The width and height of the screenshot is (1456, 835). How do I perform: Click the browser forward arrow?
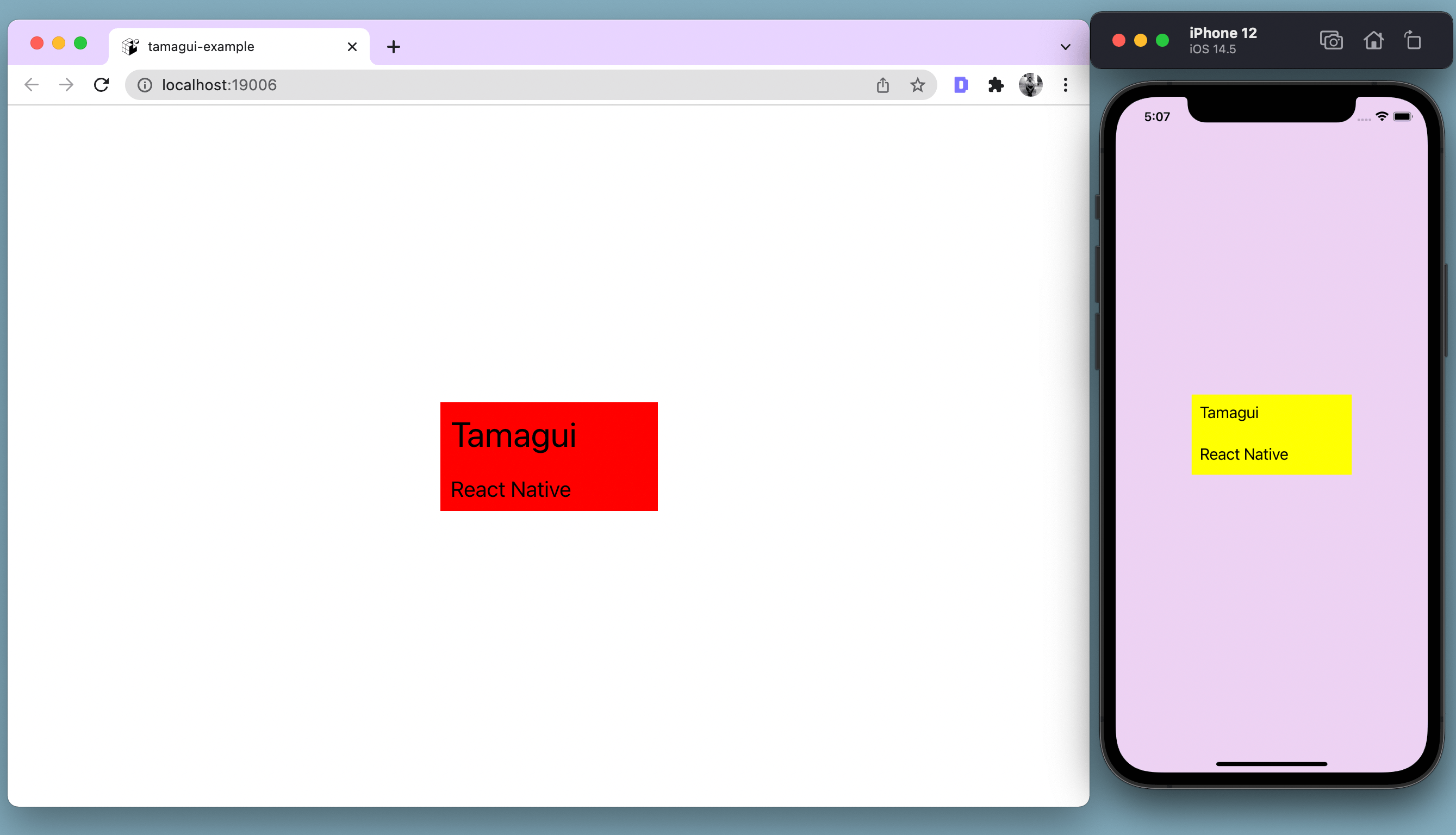coord(66,85)
